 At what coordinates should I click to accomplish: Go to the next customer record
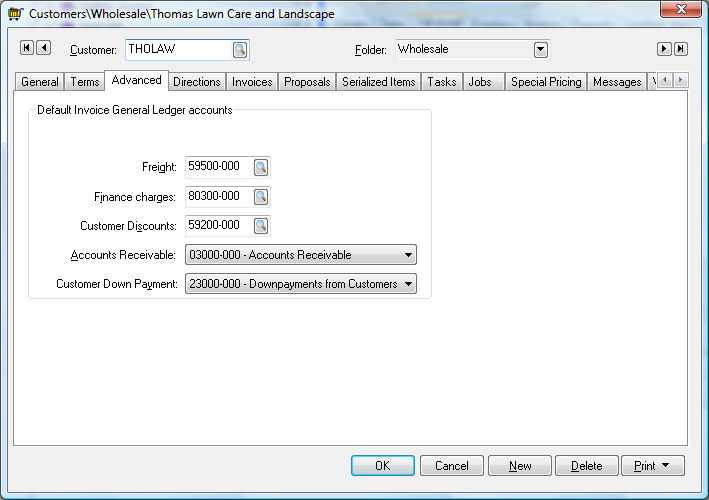[663, 49]
